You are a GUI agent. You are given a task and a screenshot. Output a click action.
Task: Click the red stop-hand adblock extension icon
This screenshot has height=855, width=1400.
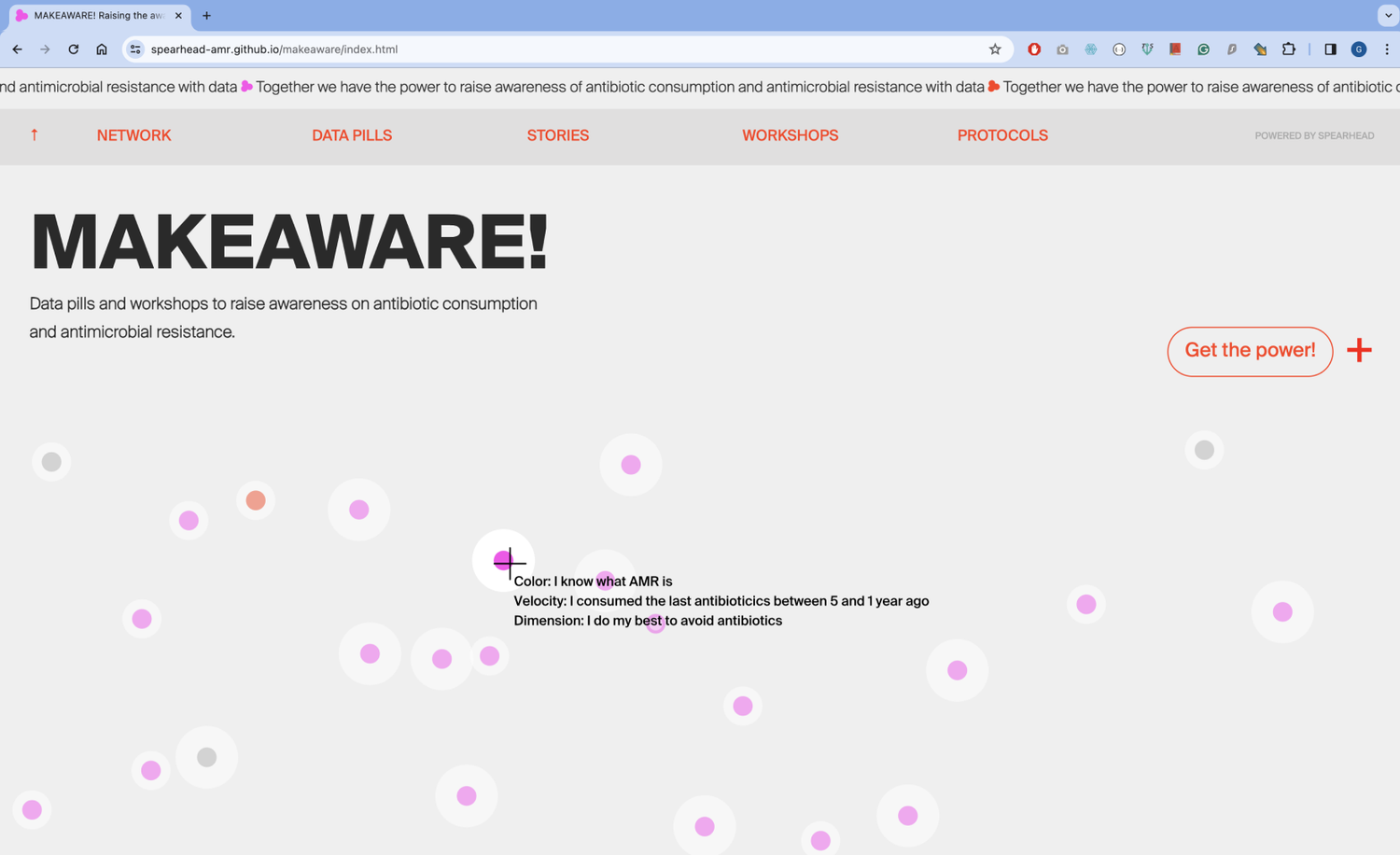(x=1034, y=49)
